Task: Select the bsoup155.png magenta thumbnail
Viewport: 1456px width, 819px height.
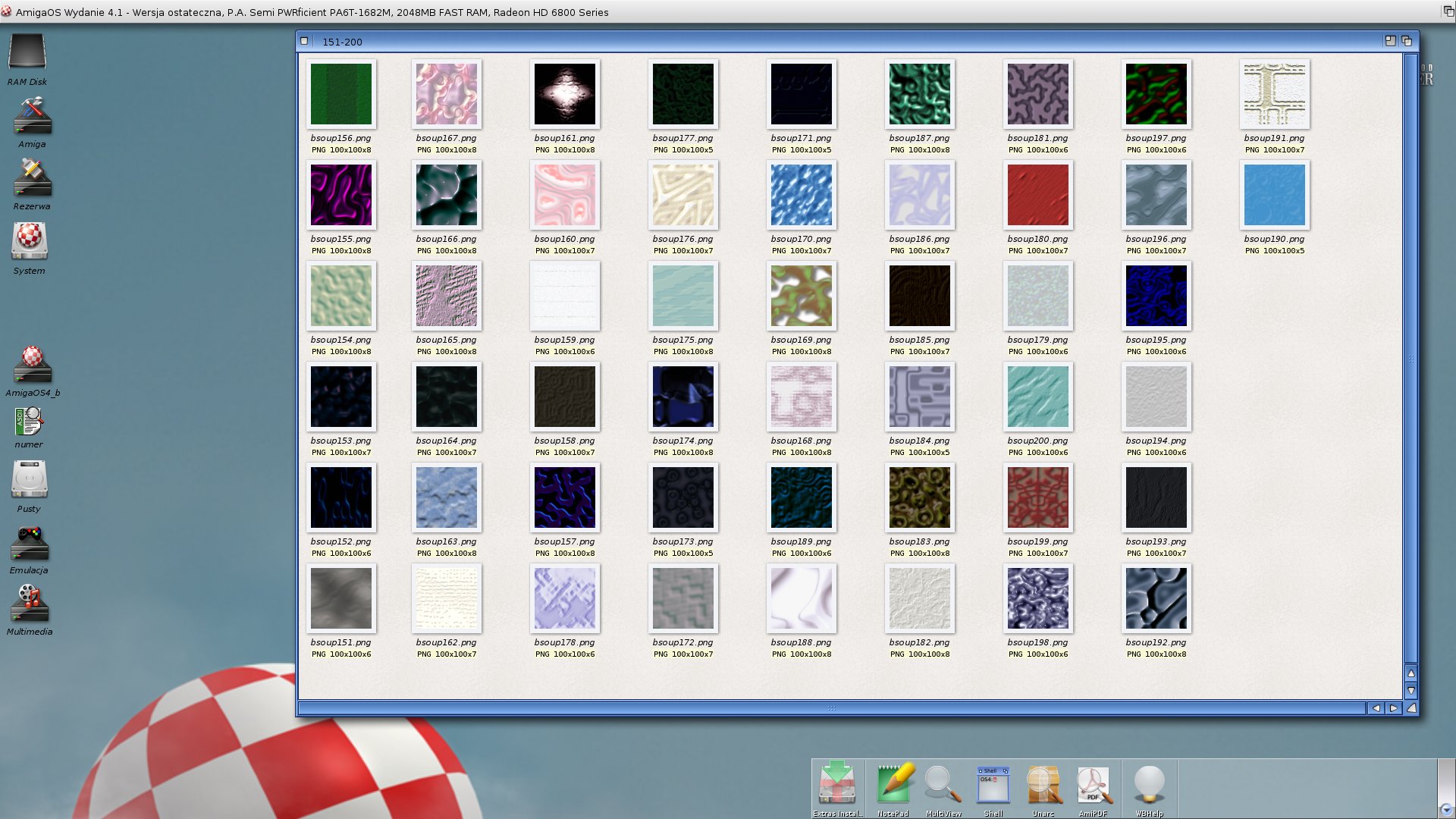Action: click(341, 195)
